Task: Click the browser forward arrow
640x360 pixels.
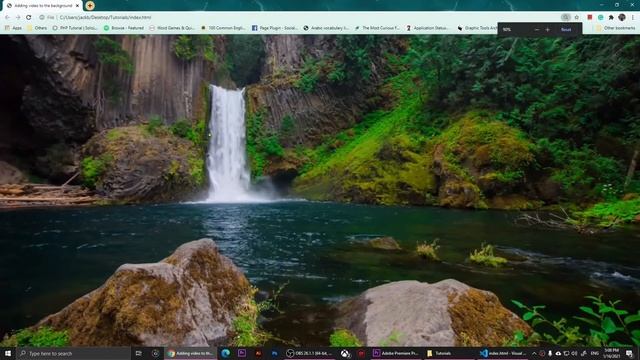Action: click(x=18, y=18)
